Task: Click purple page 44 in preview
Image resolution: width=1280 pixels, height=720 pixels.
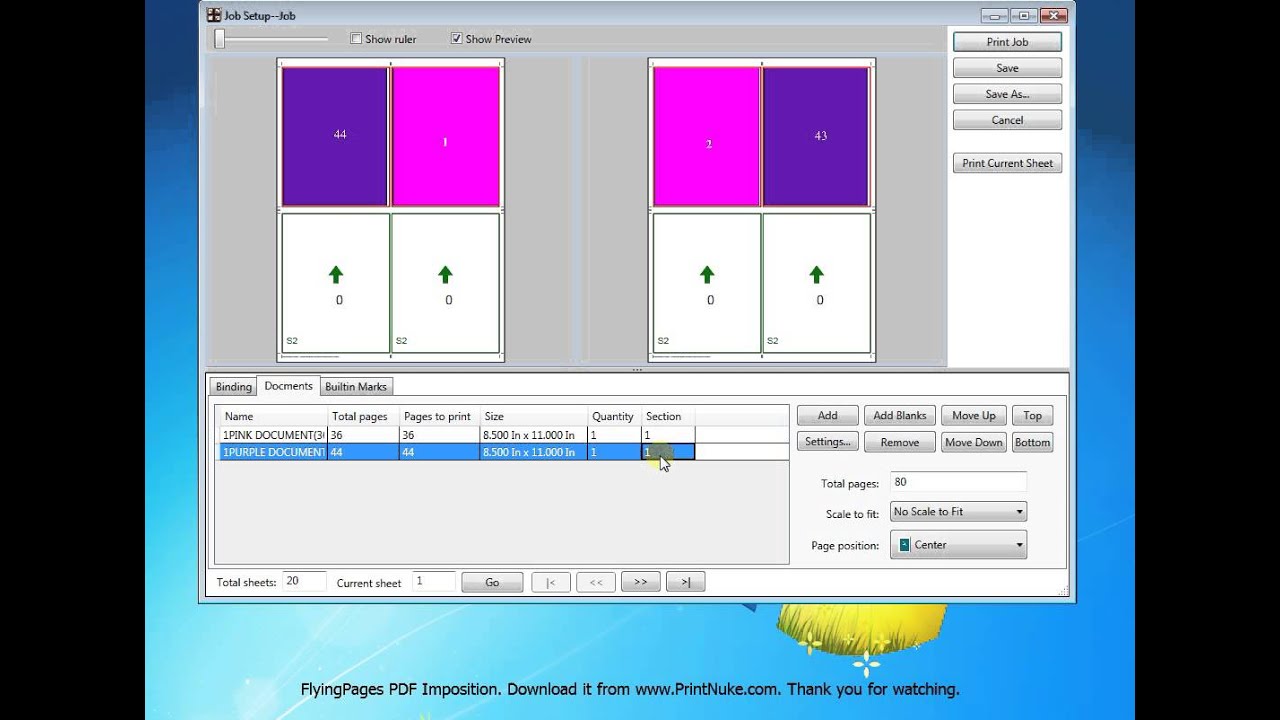Action: coord(335,136)
